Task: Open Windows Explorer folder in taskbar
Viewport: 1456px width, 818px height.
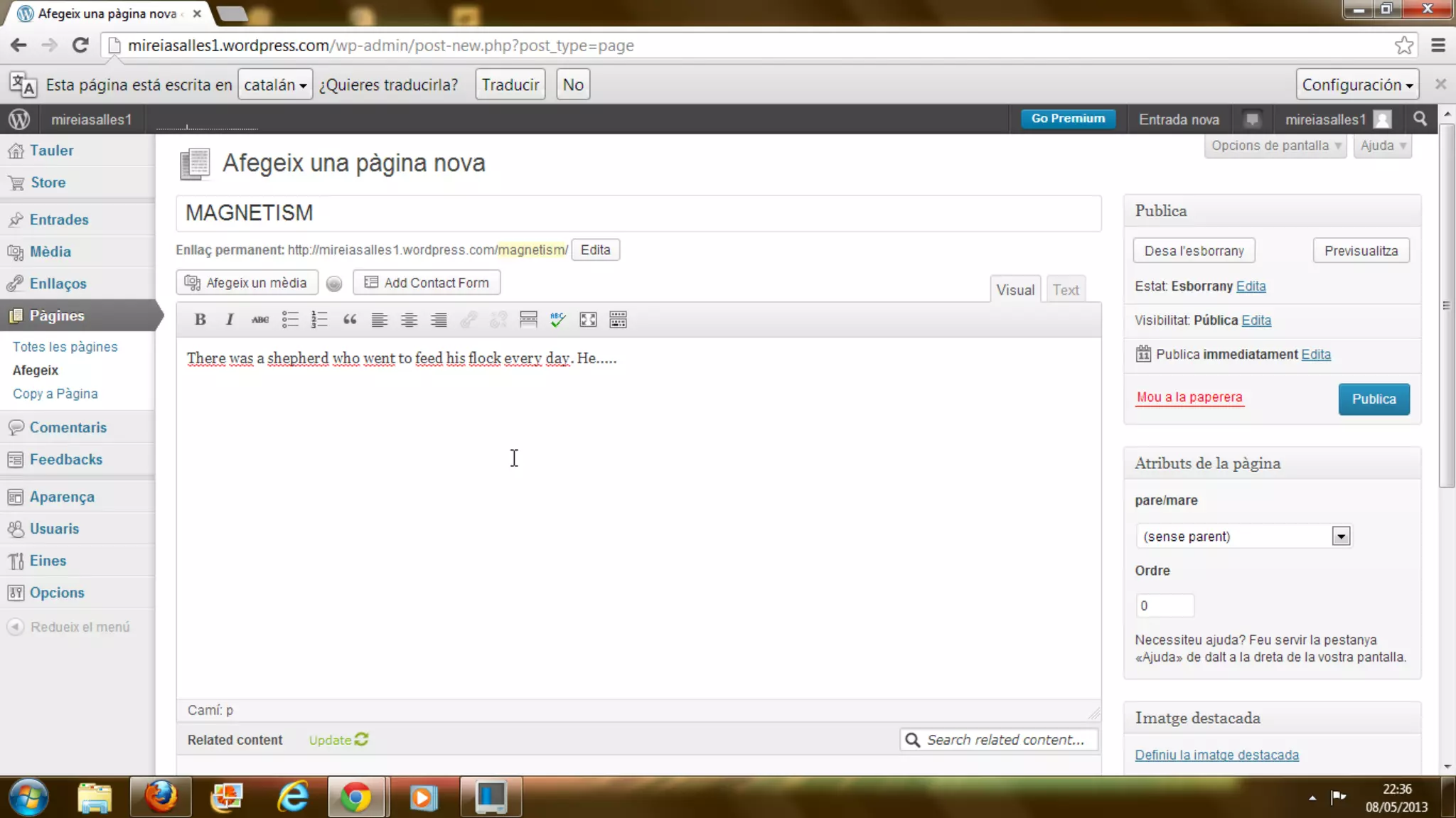Action: click(x=95, y=797)
